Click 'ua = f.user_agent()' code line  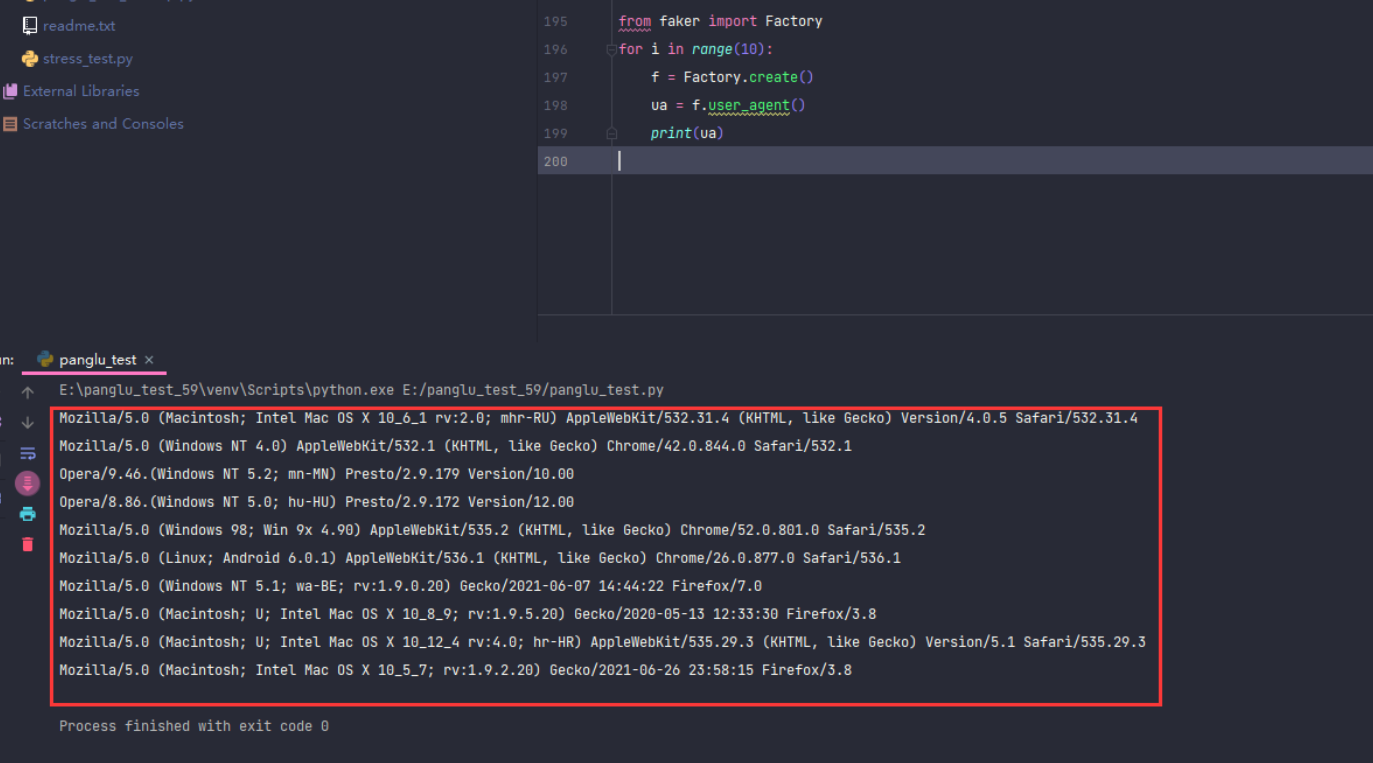(x=728, y=105)
